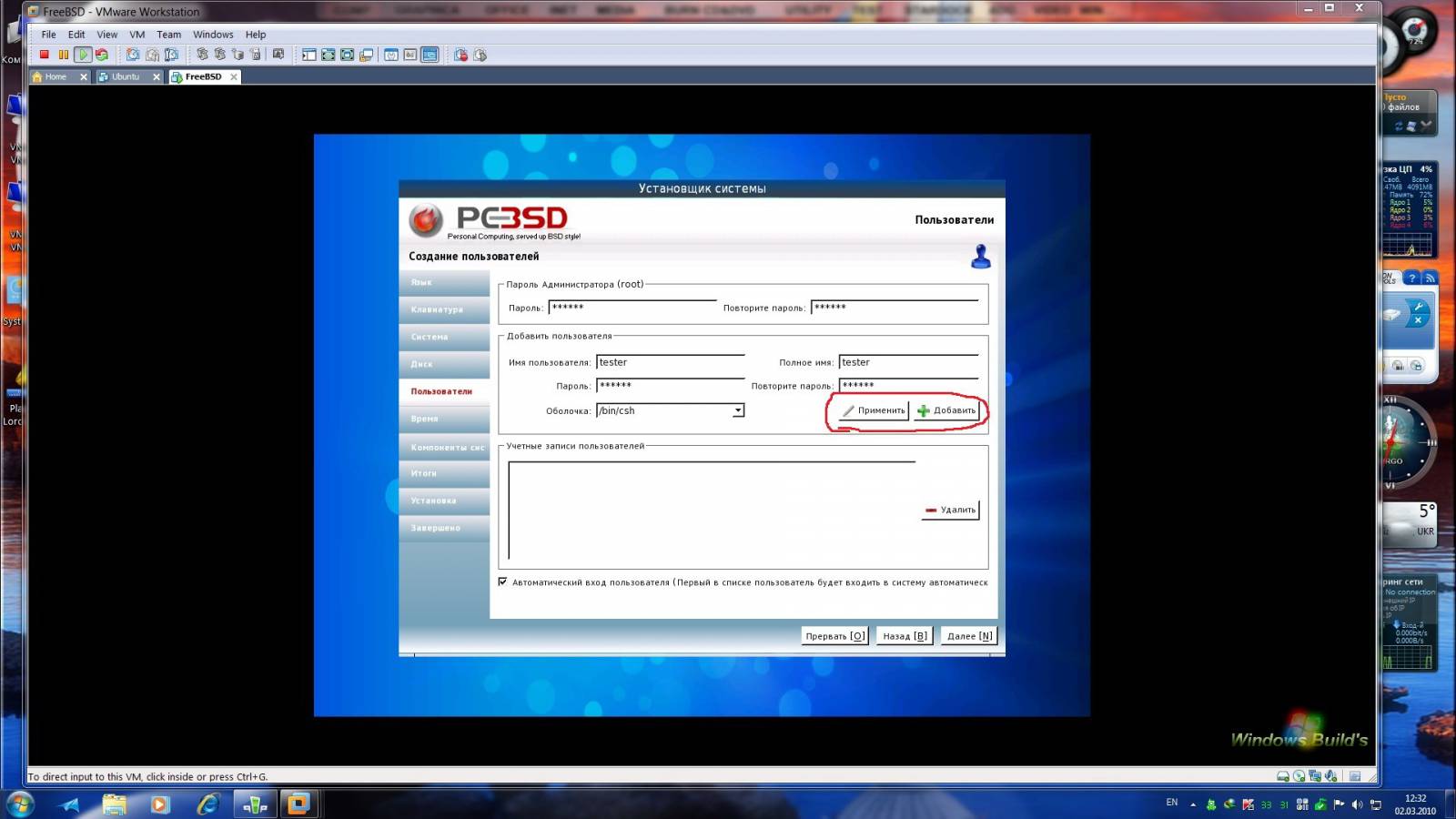Click the root Повторите пароль field
The height and width of the screenshot is (819, 1456).
coord(895,308)
